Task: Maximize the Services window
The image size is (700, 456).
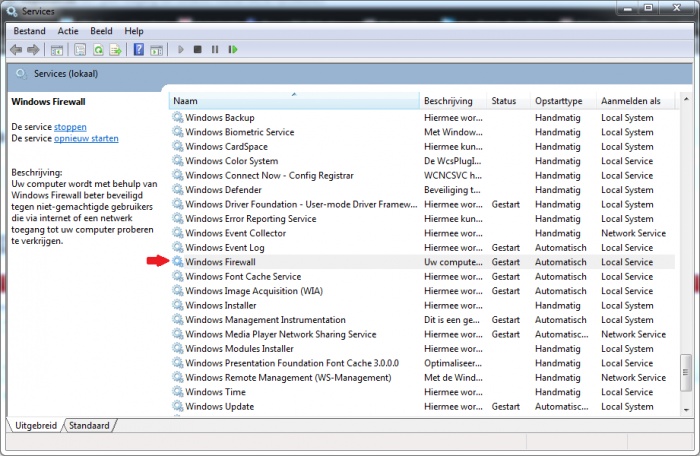Action: (649, 8)
